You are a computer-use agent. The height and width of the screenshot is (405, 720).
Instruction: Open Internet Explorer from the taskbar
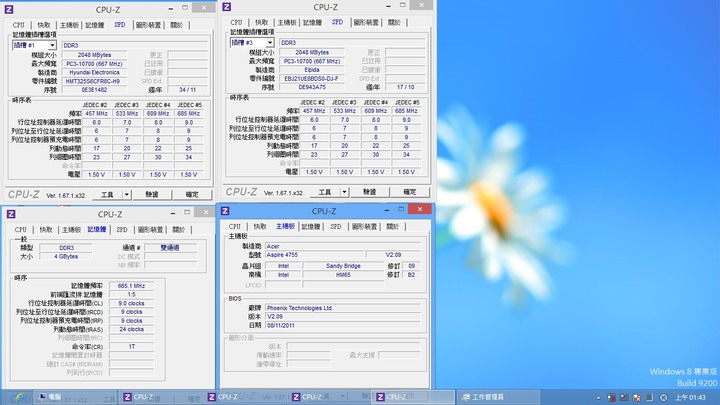pyautogui.click(x=18, y=397)
